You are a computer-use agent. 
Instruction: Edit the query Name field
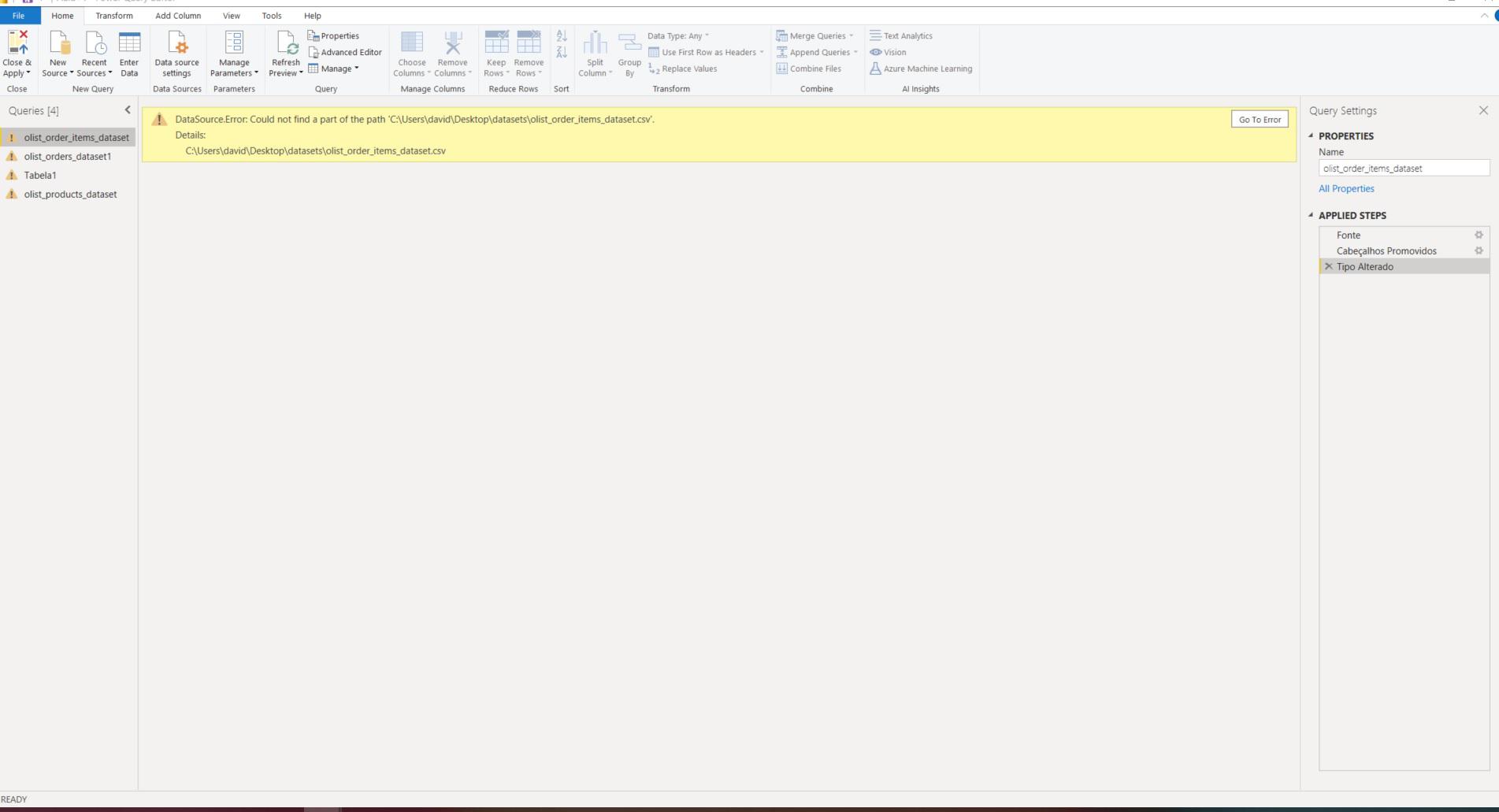1404,168
